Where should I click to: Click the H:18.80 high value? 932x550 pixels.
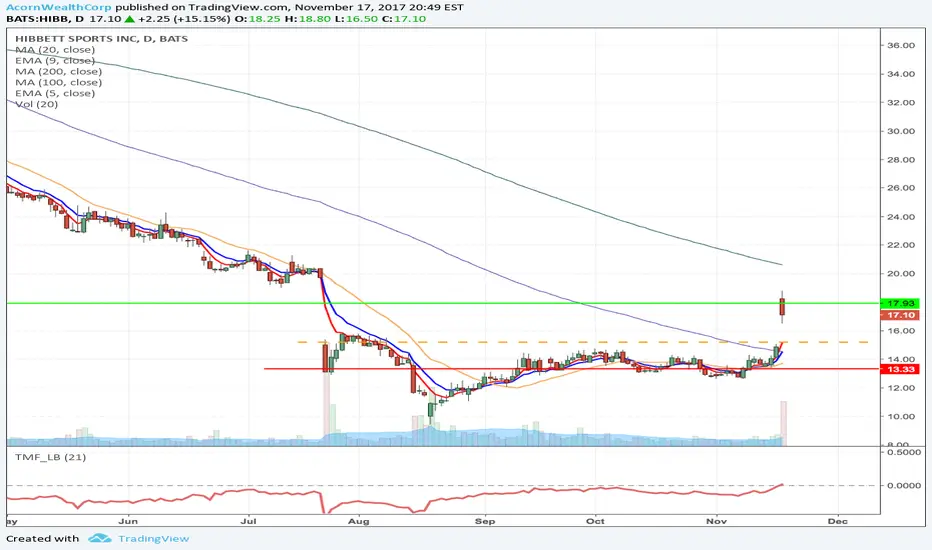coord(309,18)
